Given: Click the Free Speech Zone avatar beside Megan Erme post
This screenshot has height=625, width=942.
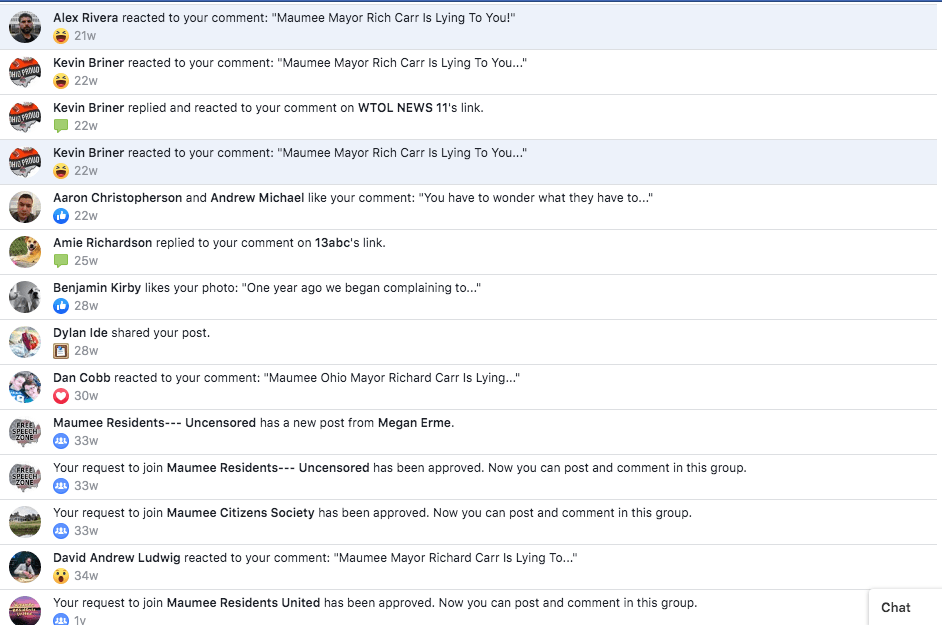Looking at the screenshot, I should click(25, 432).
